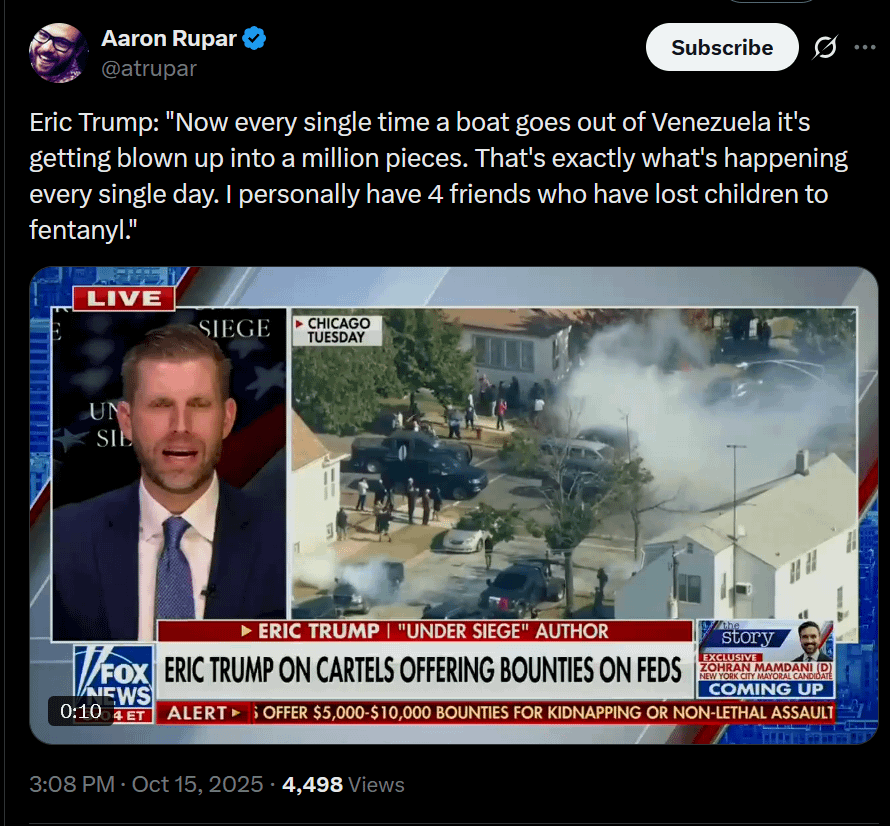Open the three-dots more options menu

tap(864, 47)
